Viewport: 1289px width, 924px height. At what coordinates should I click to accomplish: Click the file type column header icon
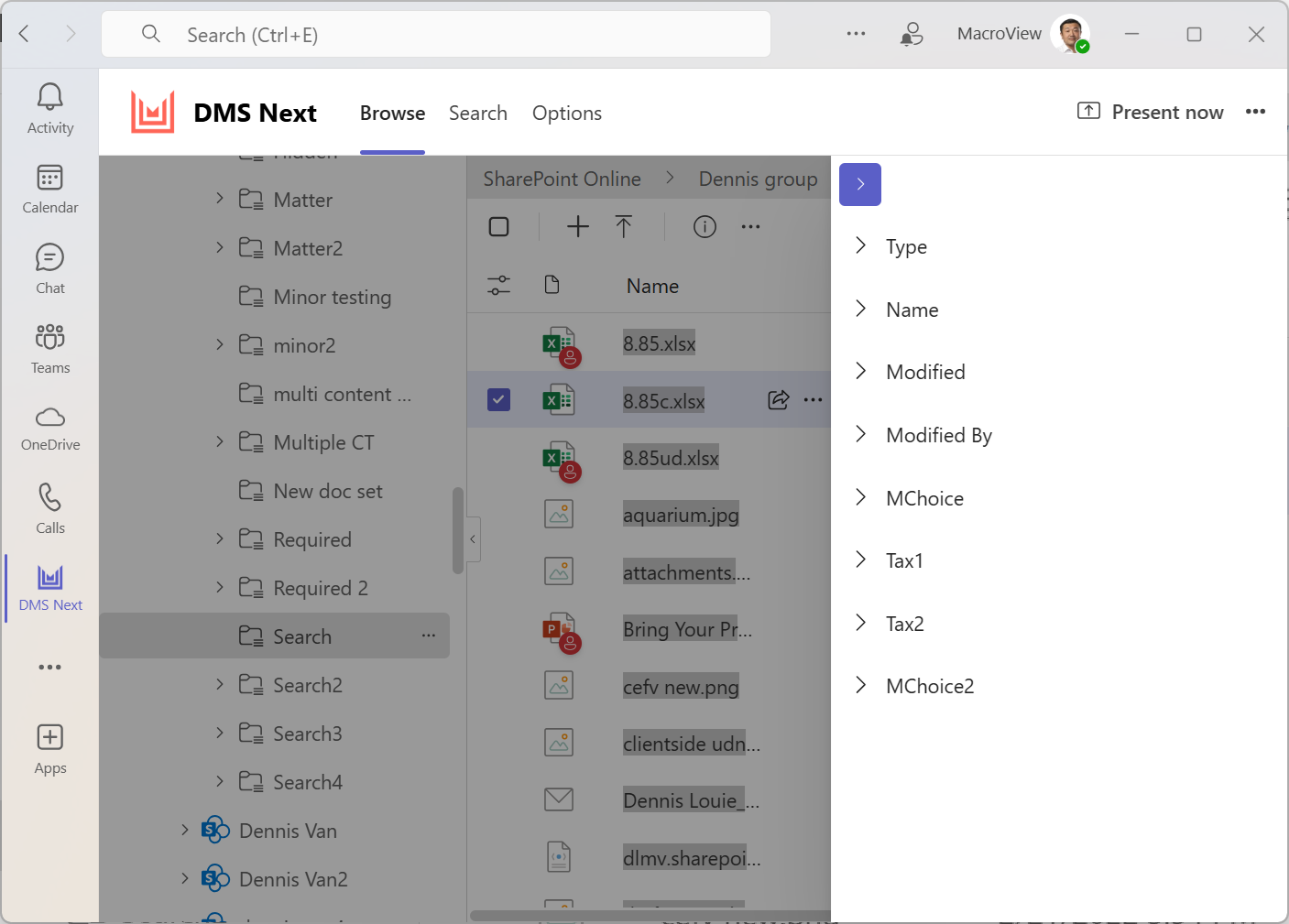click(x=552, y=286)
